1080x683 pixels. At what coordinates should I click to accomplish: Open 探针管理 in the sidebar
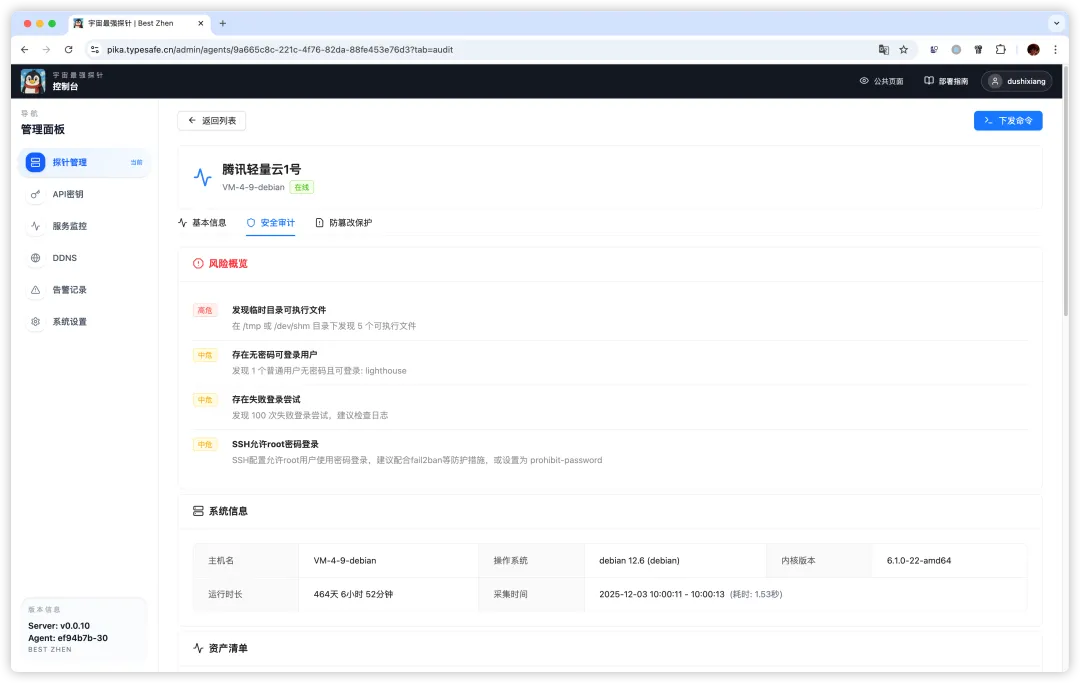[x=83, y=162]
